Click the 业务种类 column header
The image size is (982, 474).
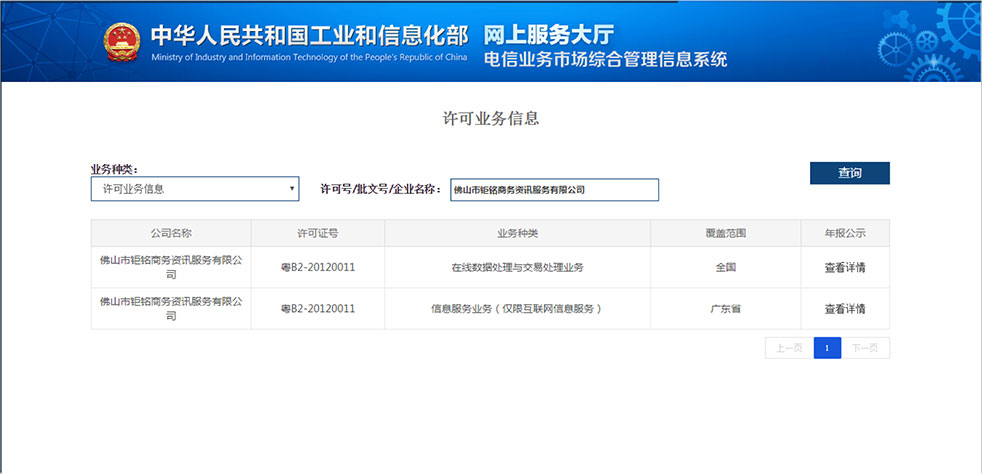[517, 233]
